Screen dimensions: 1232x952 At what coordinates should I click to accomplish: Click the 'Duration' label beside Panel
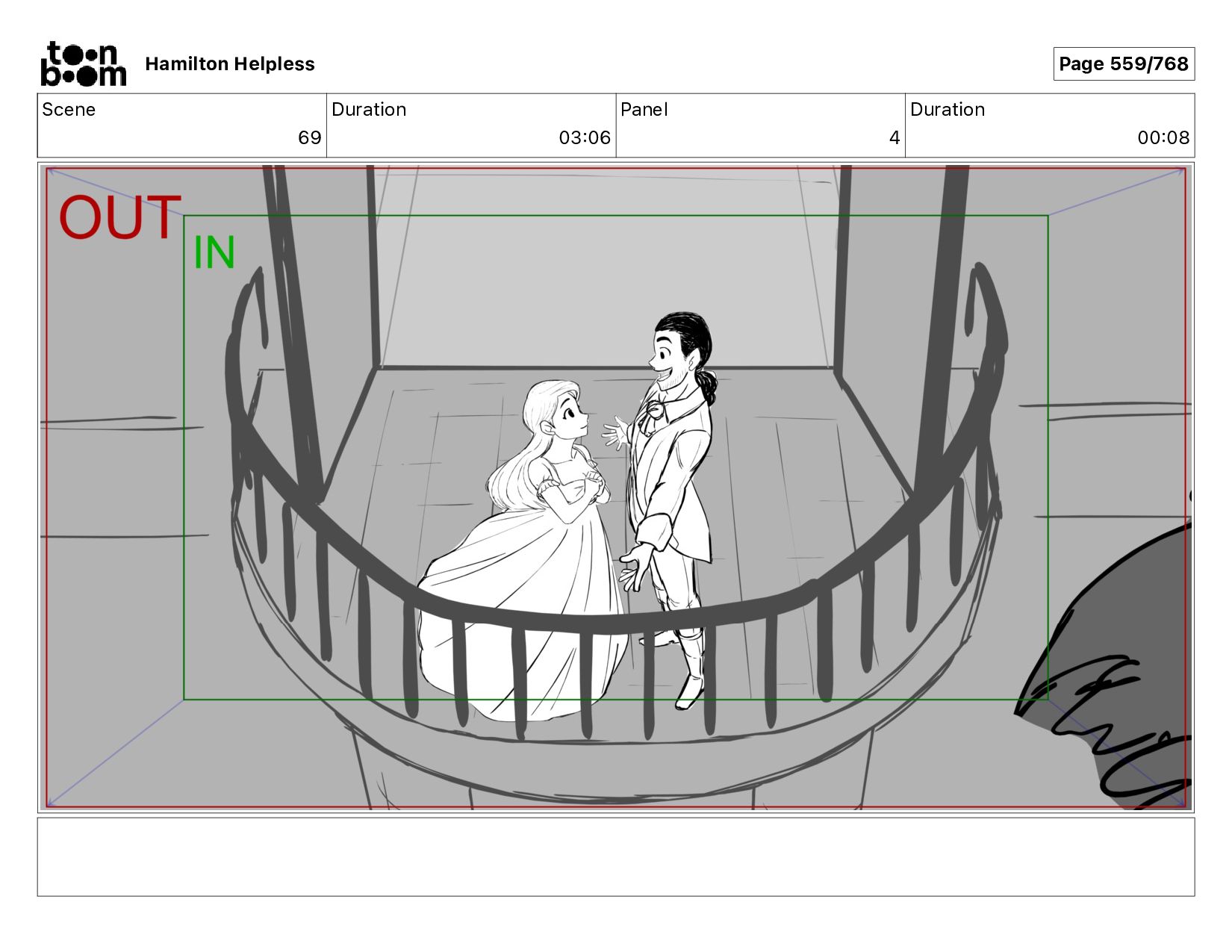tap(948, 110)
